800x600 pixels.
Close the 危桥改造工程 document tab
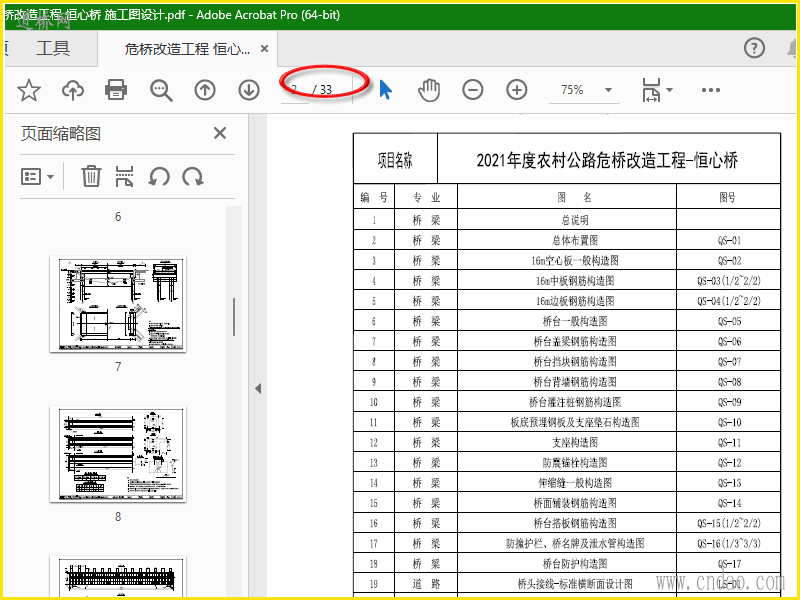click(264, 48)
